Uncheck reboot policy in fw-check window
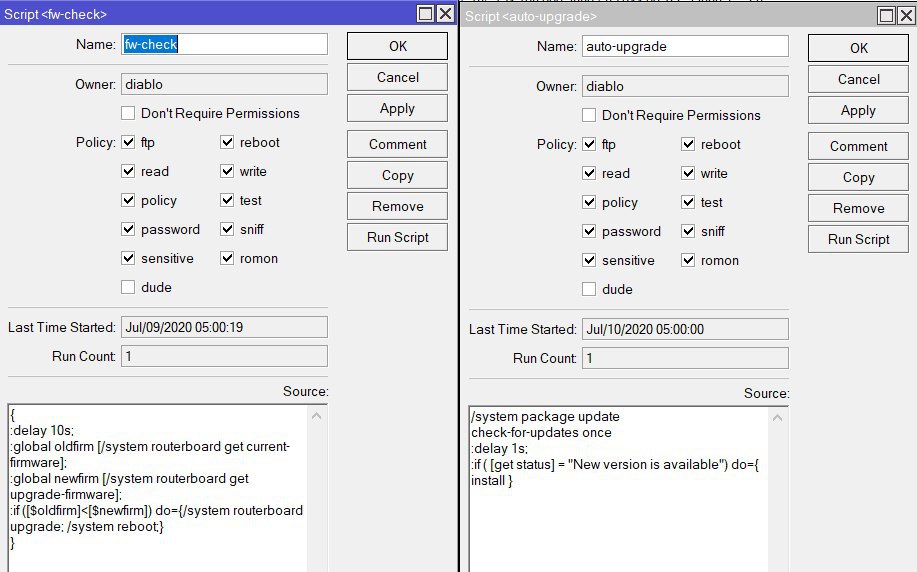This screenshot has height=572, width=917. pos(227,142)
